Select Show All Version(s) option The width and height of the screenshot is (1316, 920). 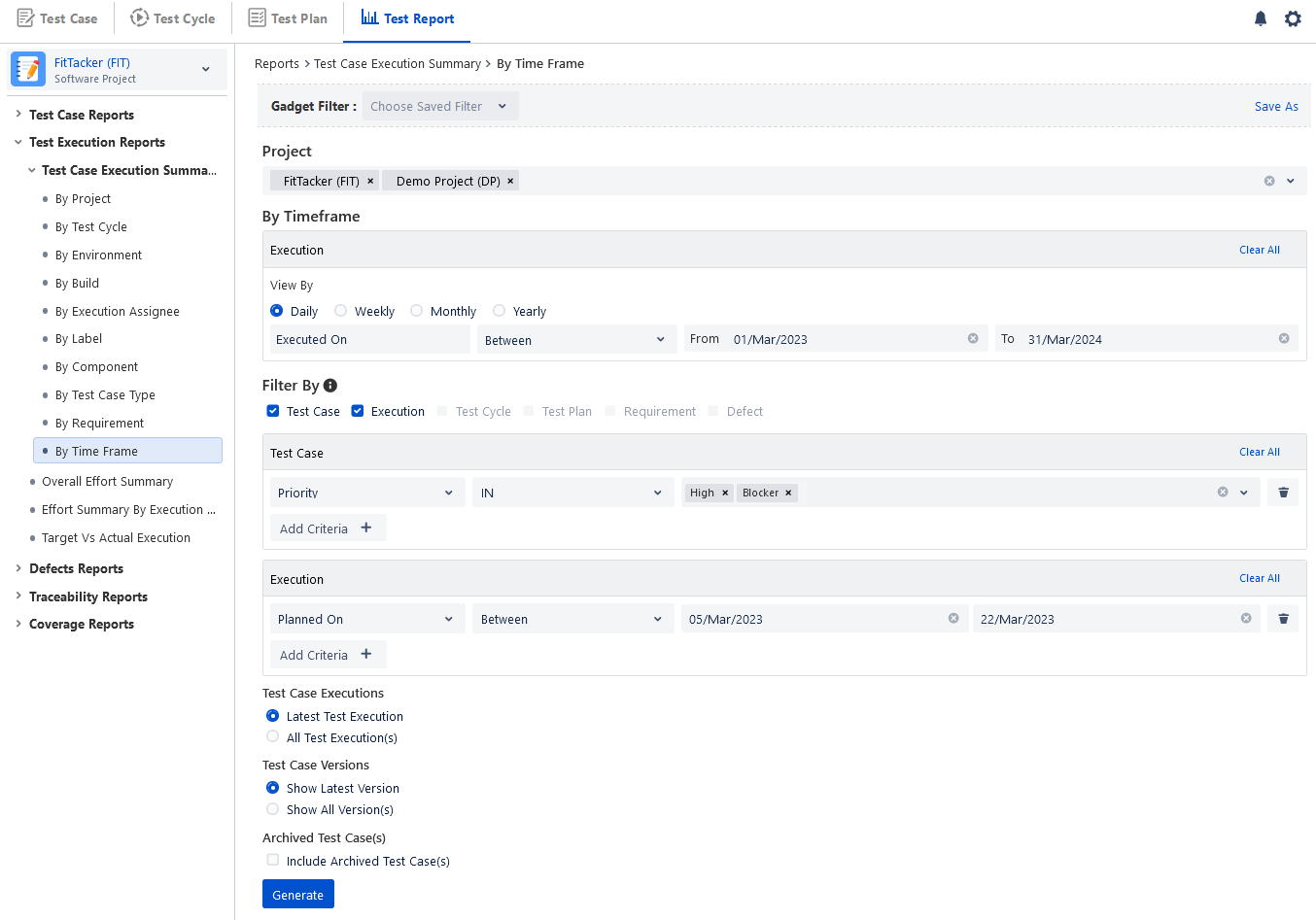(x=273, y=808)
